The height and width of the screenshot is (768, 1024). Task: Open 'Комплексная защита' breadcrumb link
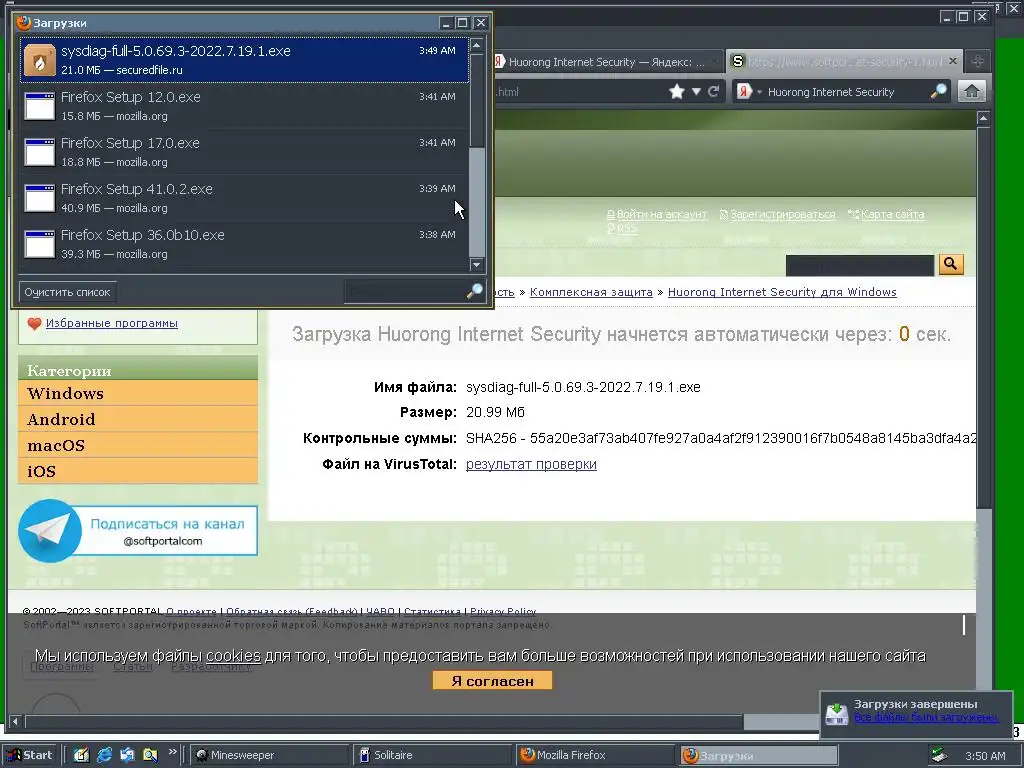click(x=591, y=292)
